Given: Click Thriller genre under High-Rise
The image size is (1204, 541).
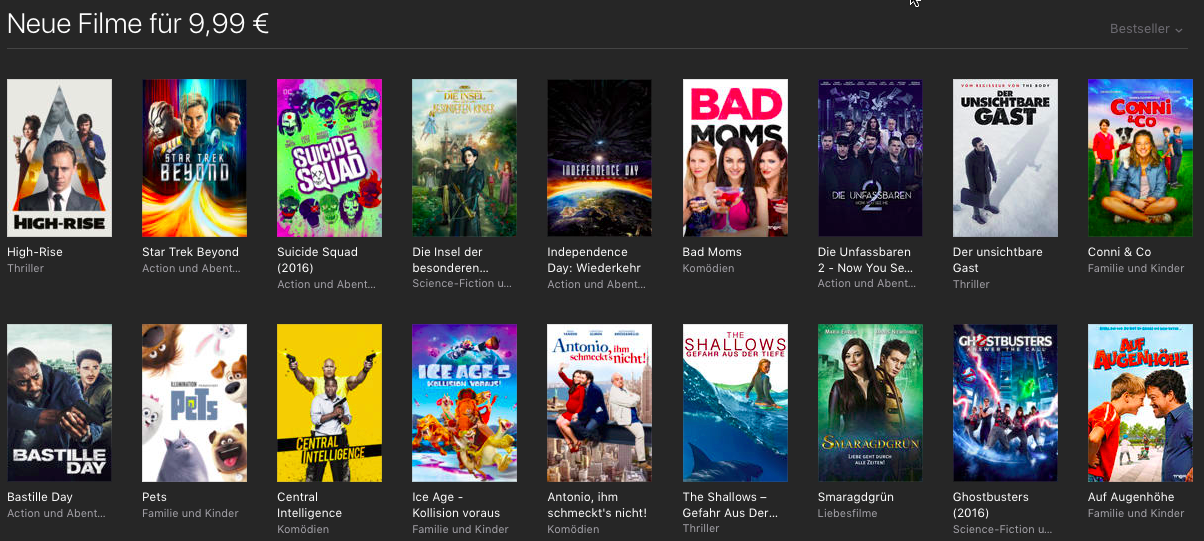Looking at the screenshot, I should [x=25, y=268].
